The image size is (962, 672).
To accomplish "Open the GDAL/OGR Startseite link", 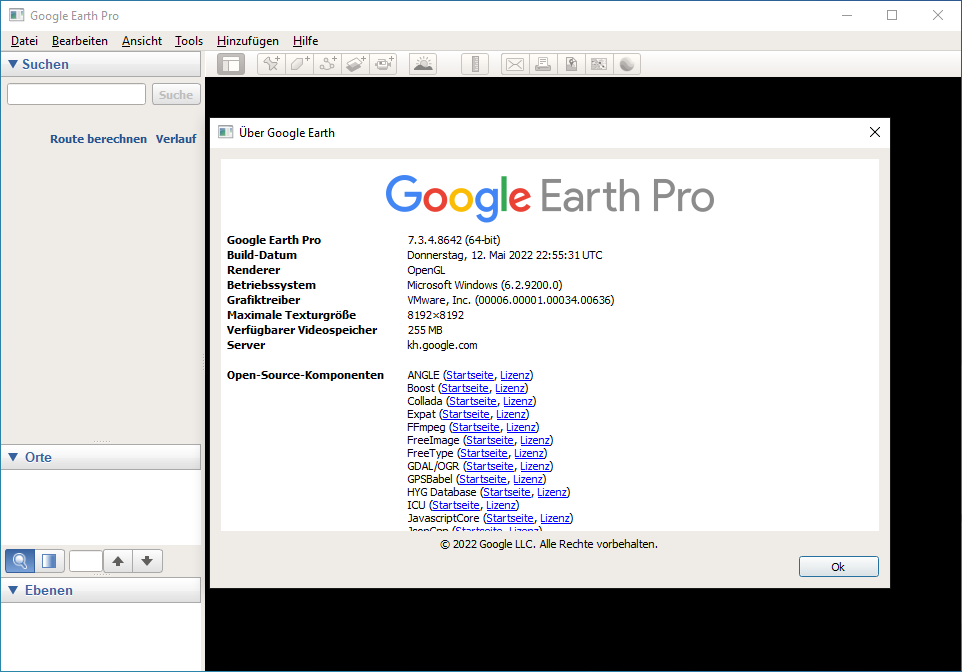I will pos(490,466).
